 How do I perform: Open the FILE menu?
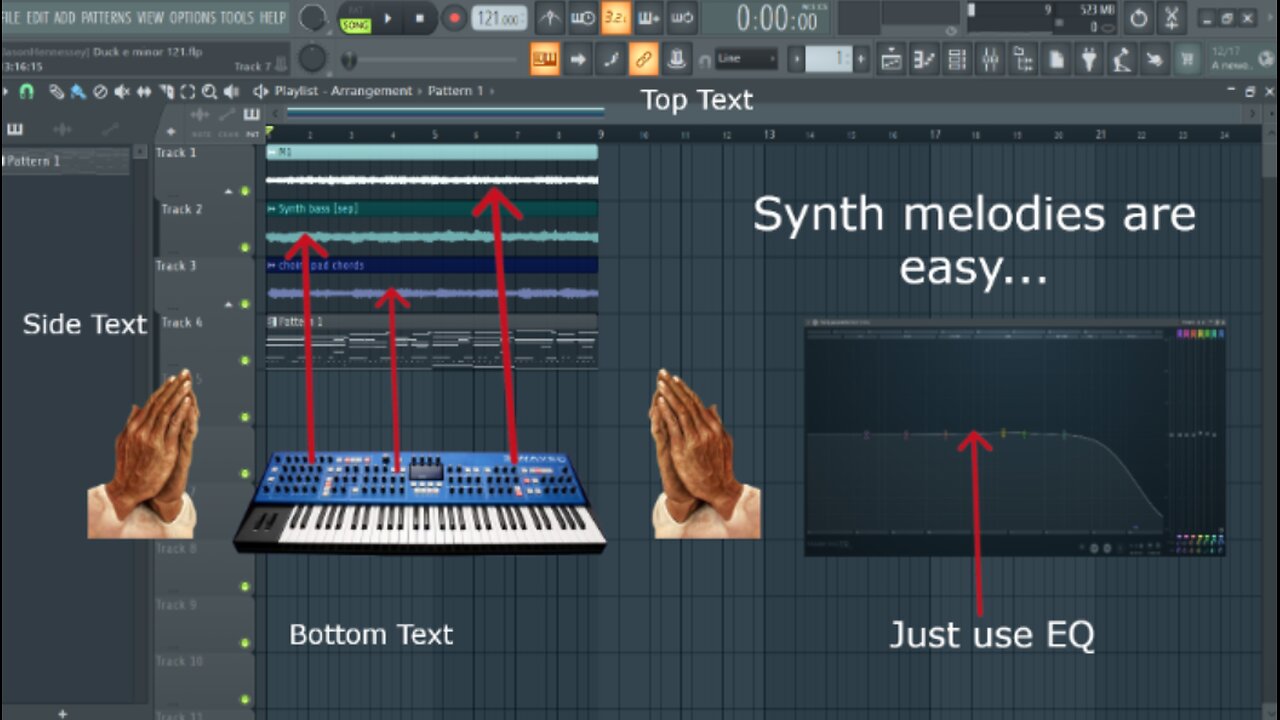point(10,18)
